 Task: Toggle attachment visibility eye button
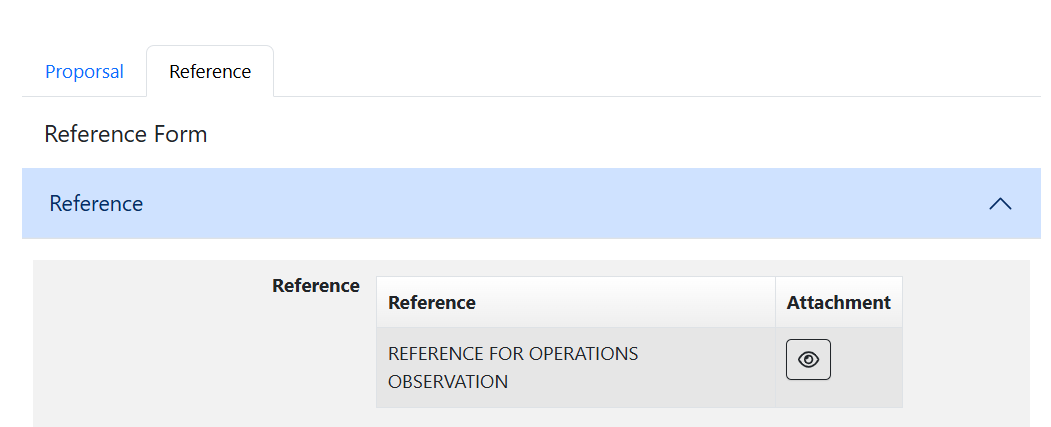(808, 360)
